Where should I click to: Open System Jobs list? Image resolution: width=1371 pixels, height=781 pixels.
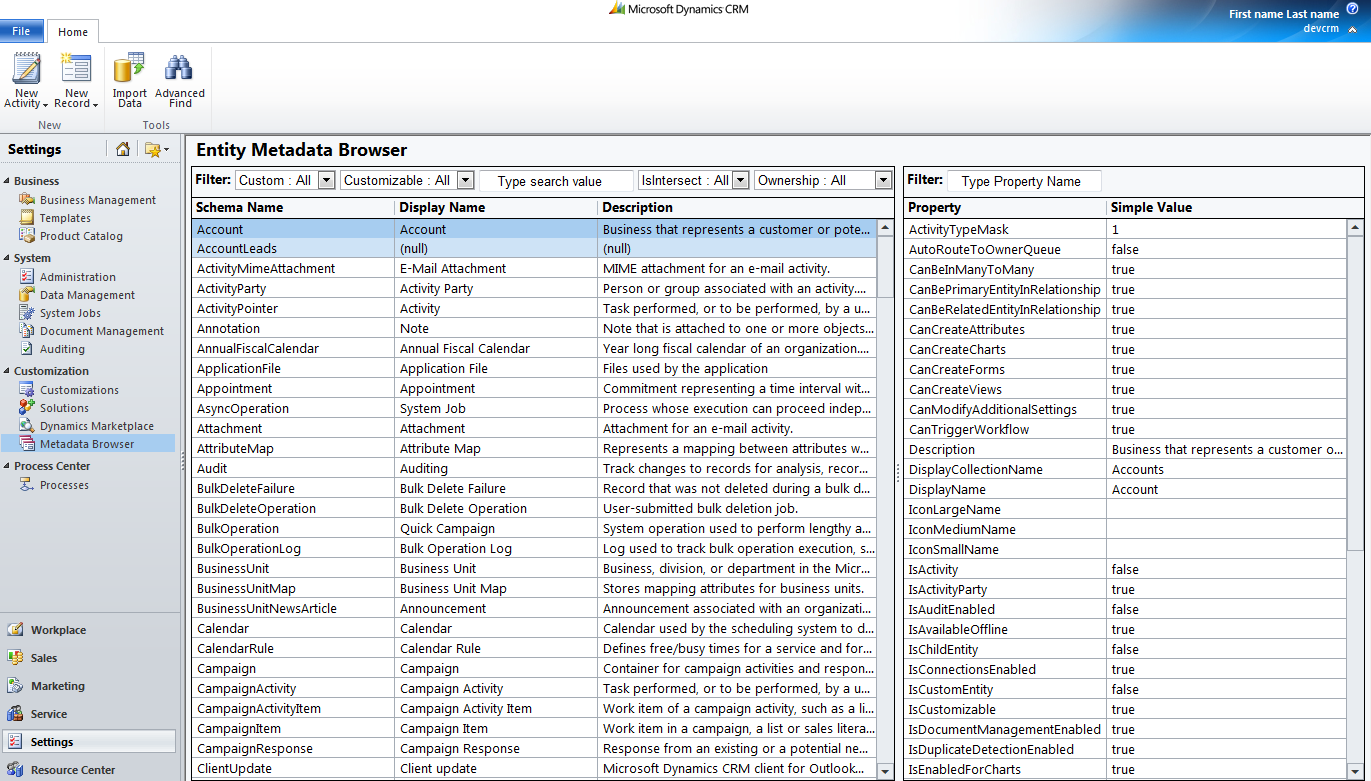pyautogui.click(x=70, y=313)
